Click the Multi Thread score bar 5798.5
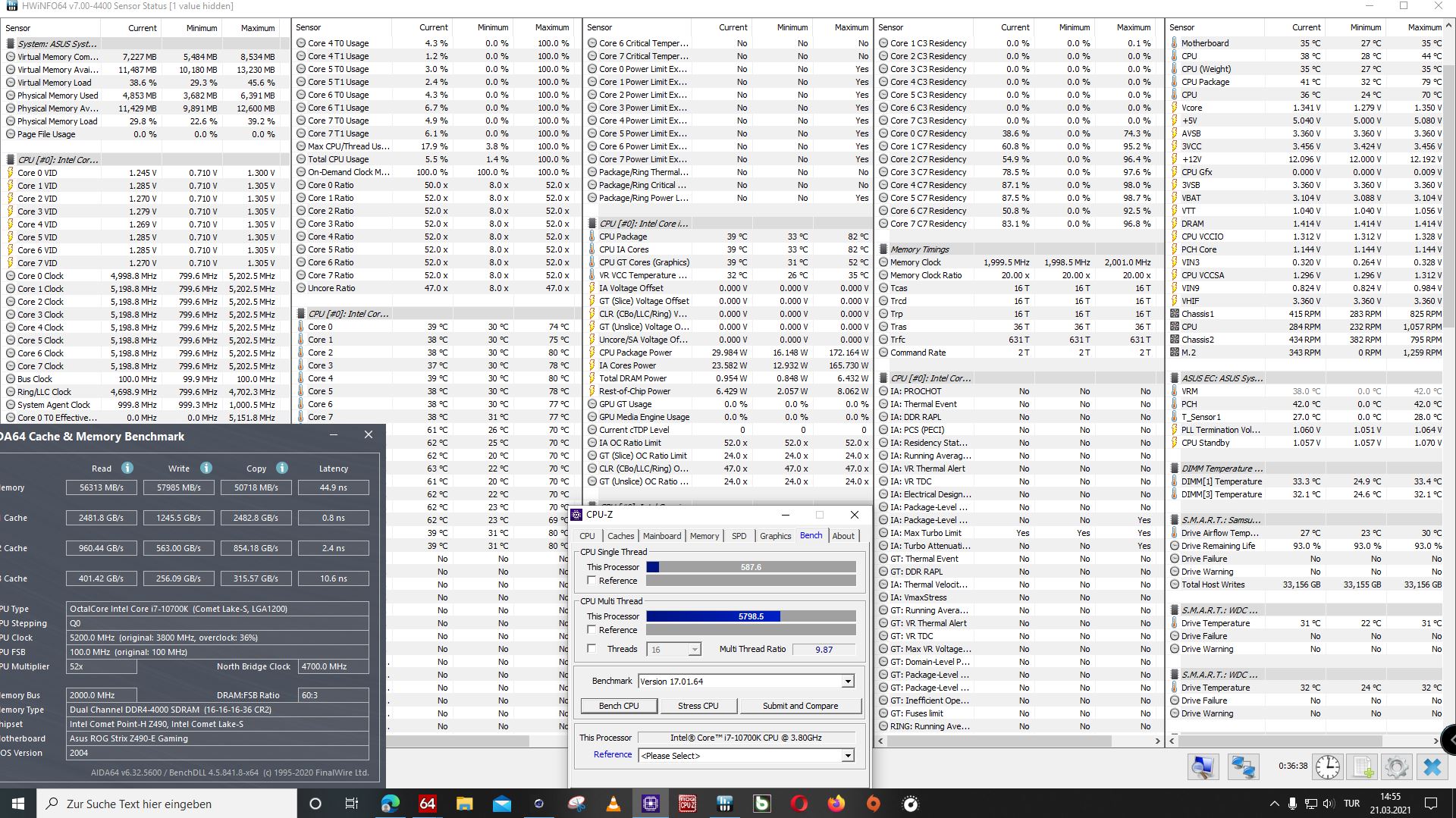Screen dimensions: 1456x818 [x=751, y=616]
